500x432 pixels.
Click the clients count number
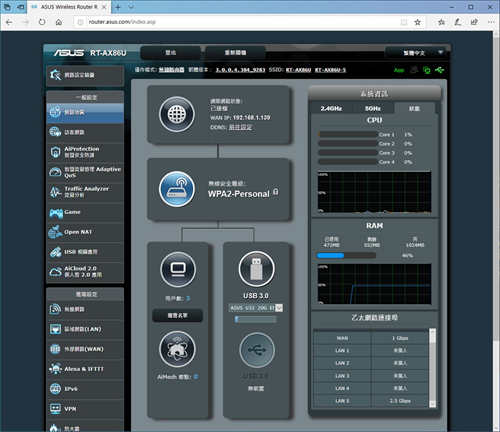click(x=188, y=298)
